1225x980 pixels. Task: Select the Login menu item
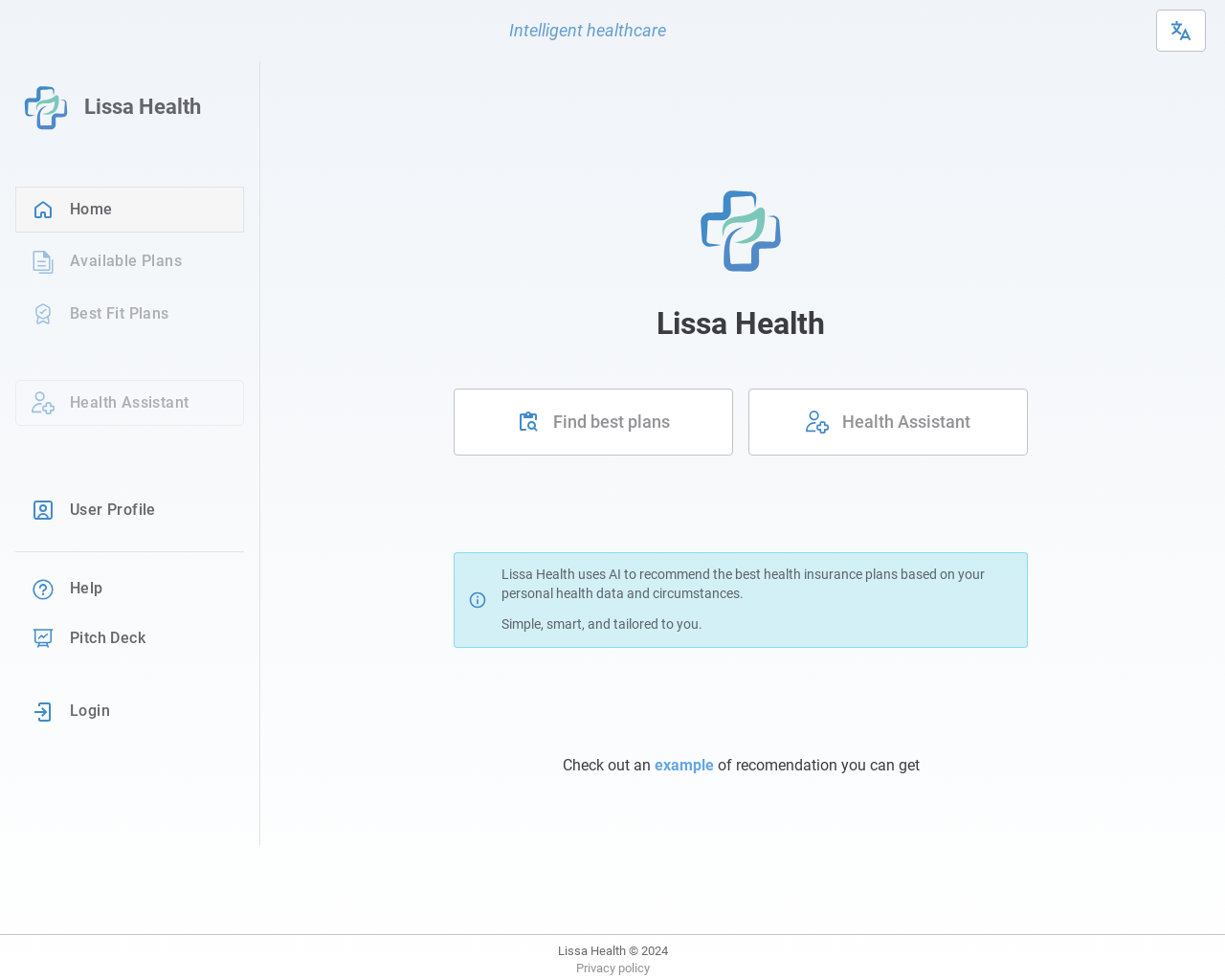[129, 711]
